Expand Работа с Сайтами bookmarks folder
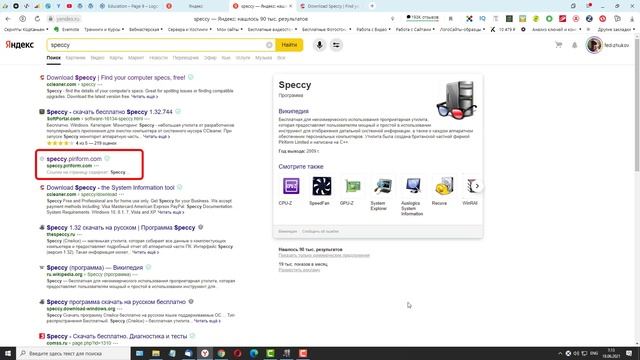Image resolution: width=640 pixels, height=360 pixels. pyautogui.click(x=415, y=29)
